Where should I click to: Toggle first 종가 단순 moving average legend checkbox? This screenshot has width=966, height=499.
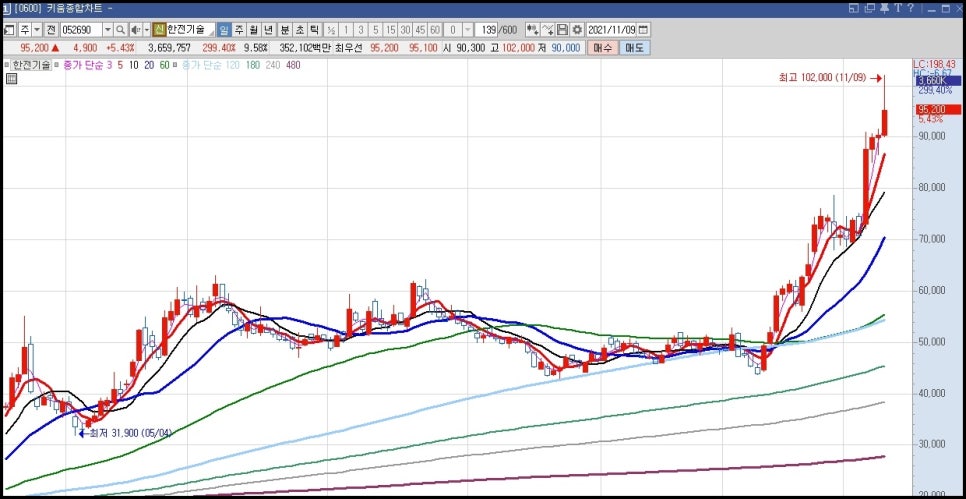click(x=57, y=65)
